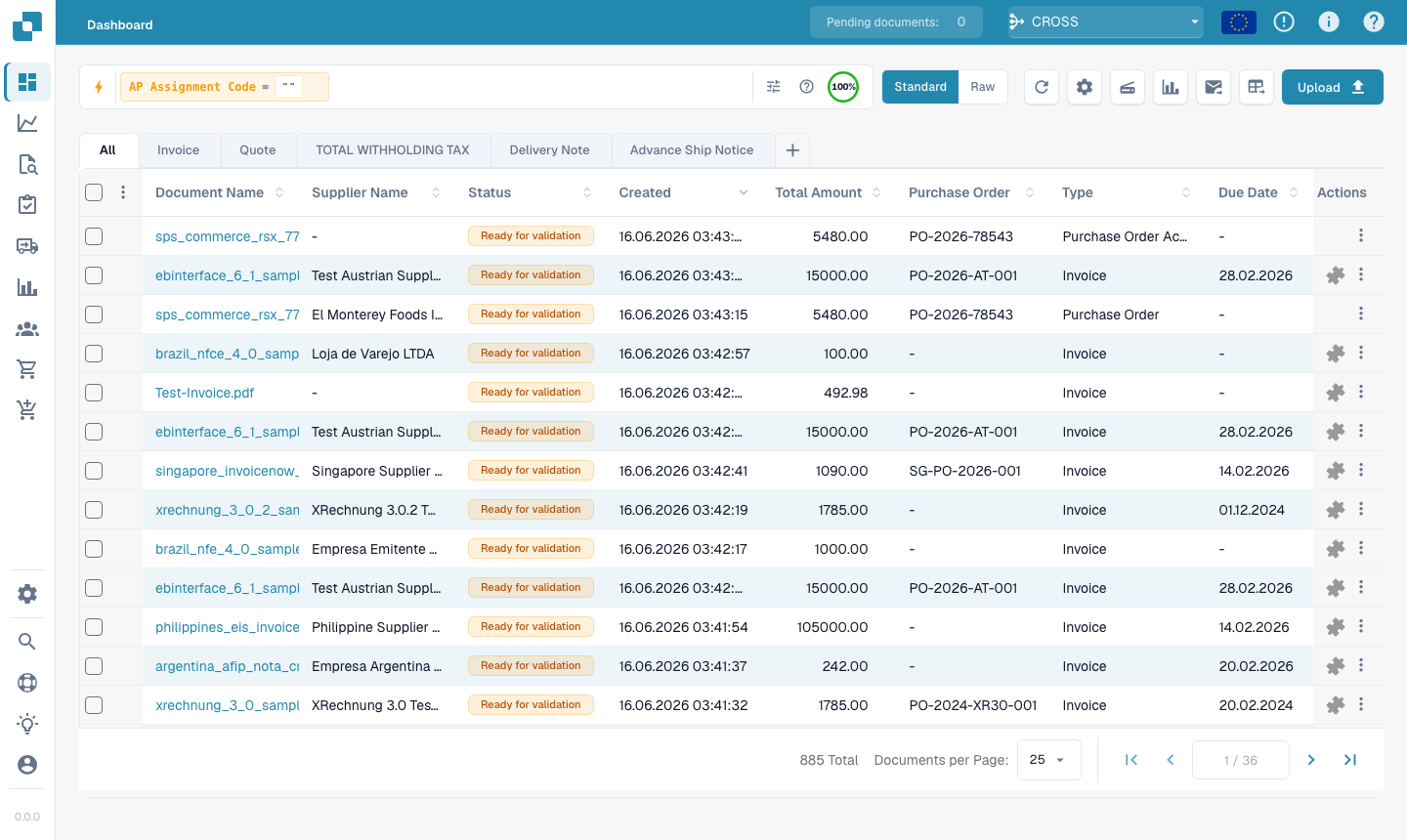Expand the CROSS organization dropdown

(x=1106, y=21)
